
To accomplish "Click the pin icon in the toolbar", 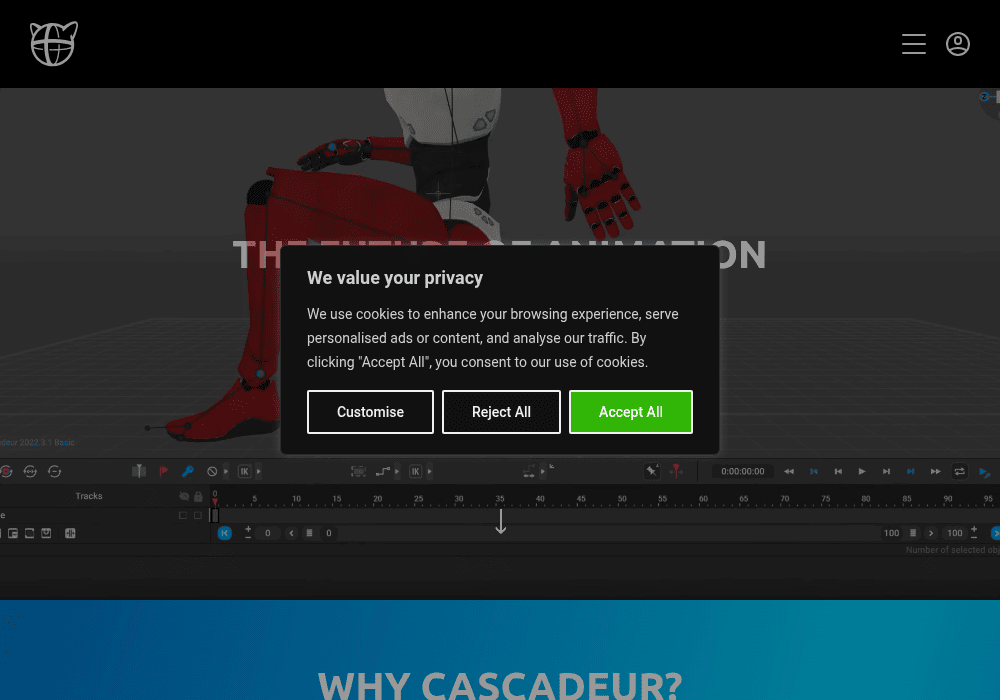I will point(652,471).
